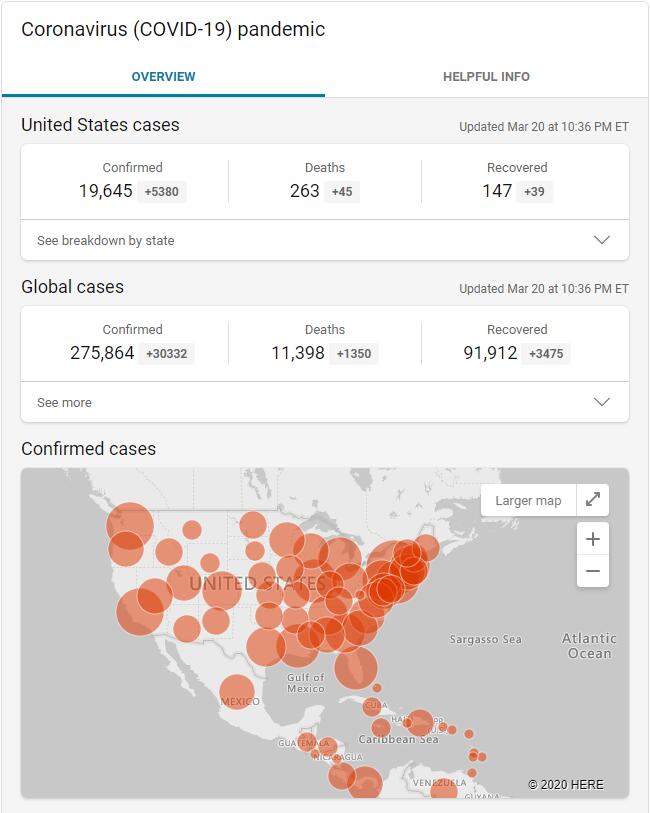
Task: Expand the Global cases See more chevron
Action: click(602, 402)
